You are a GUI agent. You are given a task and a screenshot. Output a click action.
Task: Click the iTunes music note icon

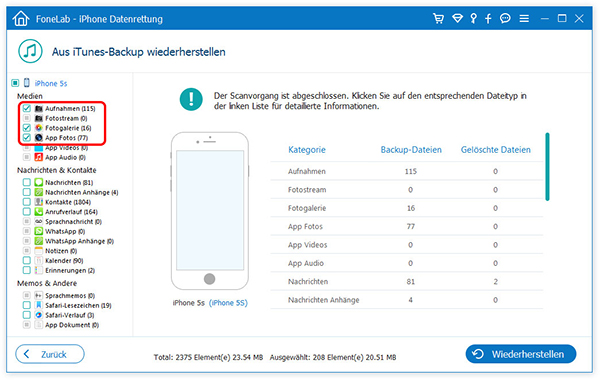(30, 51)
